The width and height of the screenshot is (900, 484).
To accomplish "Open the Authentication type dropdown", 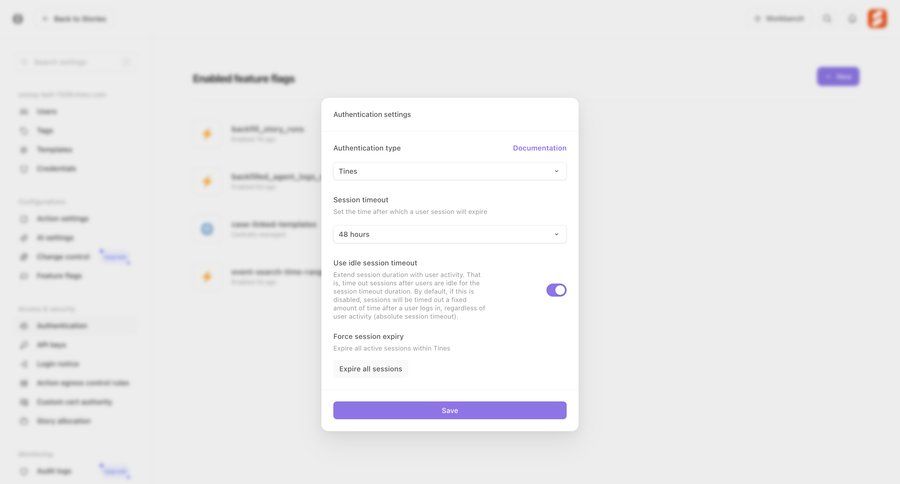I will [x=449, y=171].
